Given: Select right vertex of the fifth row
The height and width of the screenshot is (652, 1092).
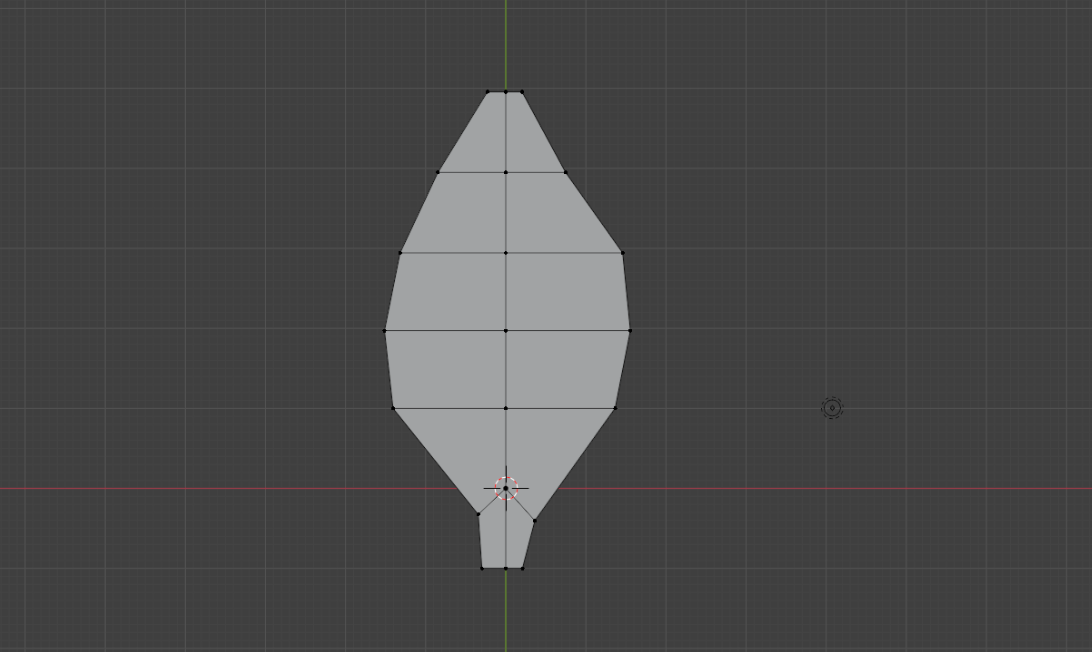Looking at the screenshot, I should pyautogui.click(x=616, y=408).
